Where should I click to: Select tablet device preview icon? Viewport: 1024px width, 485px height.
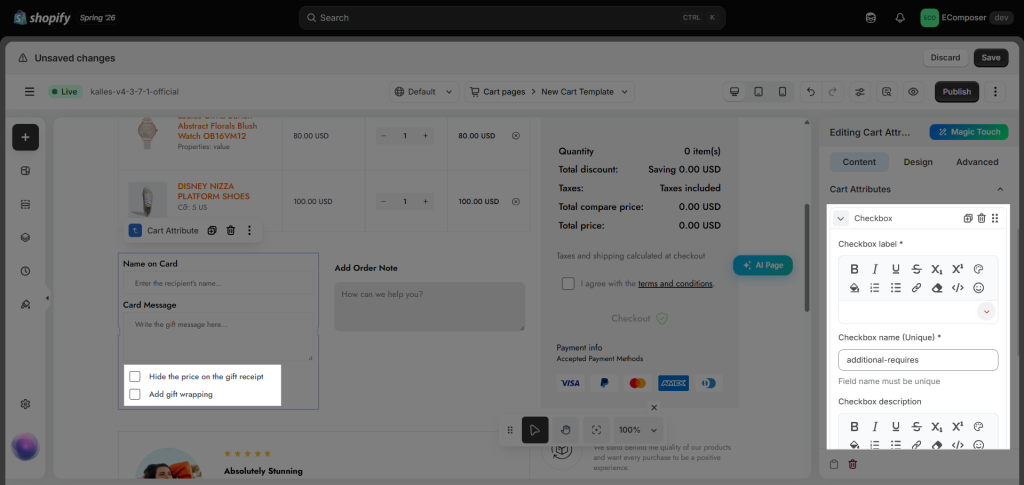coord(758,92)
